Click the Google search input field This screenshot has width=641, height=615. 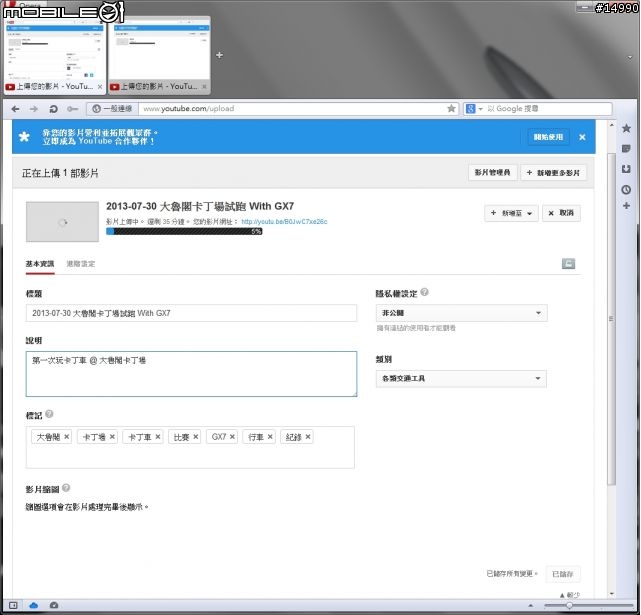[548, 109]
